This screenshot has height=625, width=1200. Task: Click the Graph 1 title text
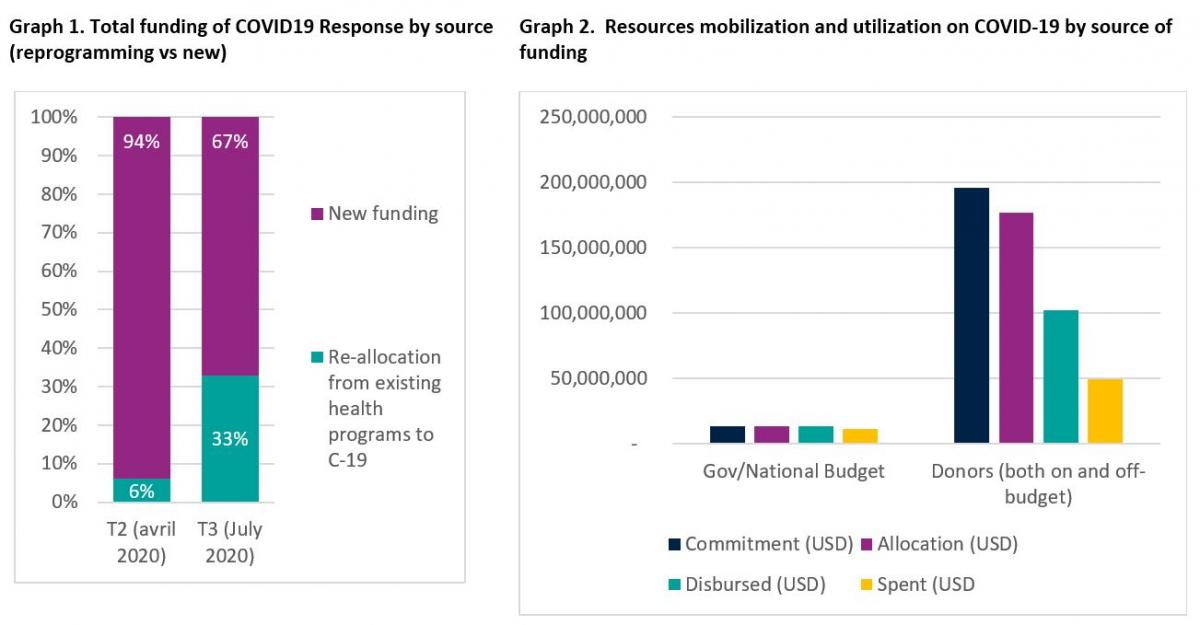tap(250, 39)
